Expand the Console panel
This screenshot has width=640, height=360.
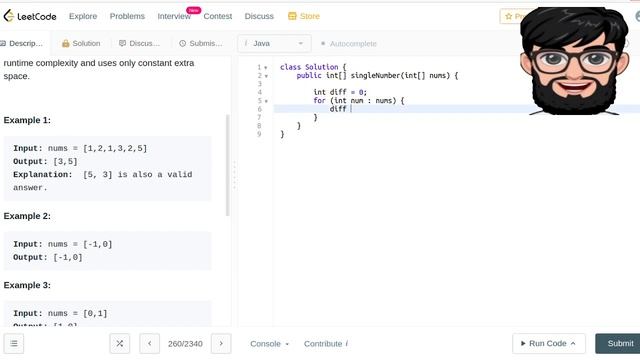click(269, 344)
